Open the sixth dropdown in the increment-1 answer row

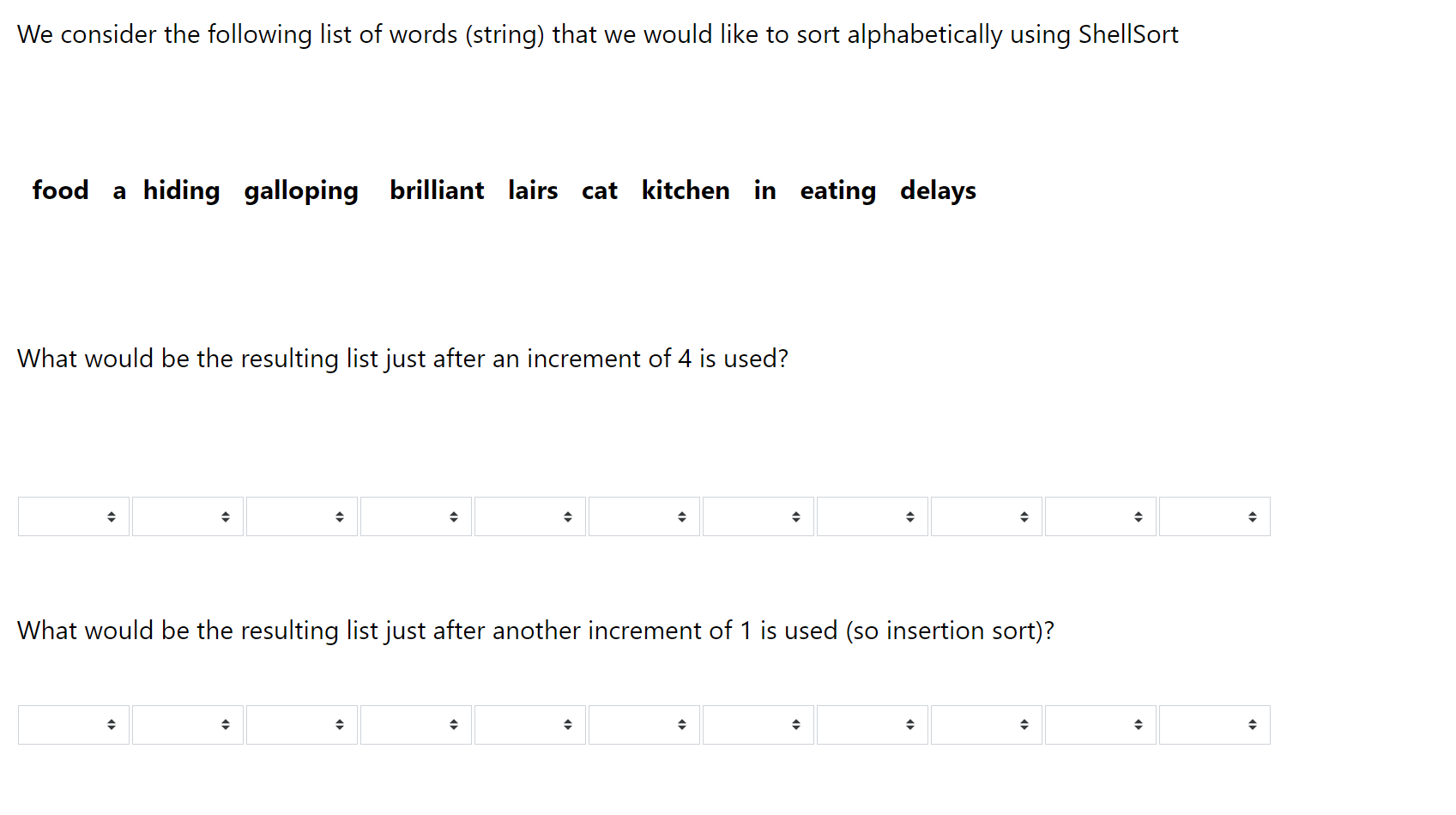644,725
